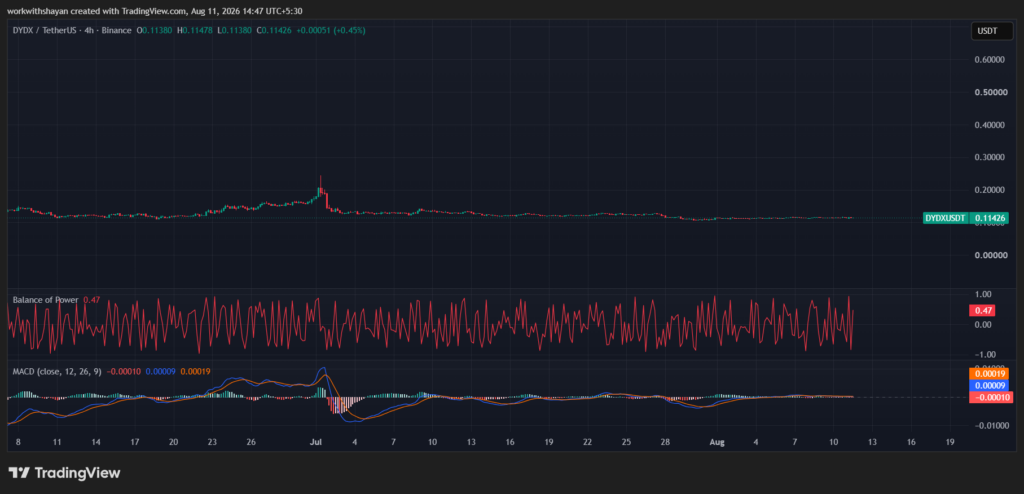Click date 25 on the time axis
This screenshot has width=1024, height=494.
point(626,442)
